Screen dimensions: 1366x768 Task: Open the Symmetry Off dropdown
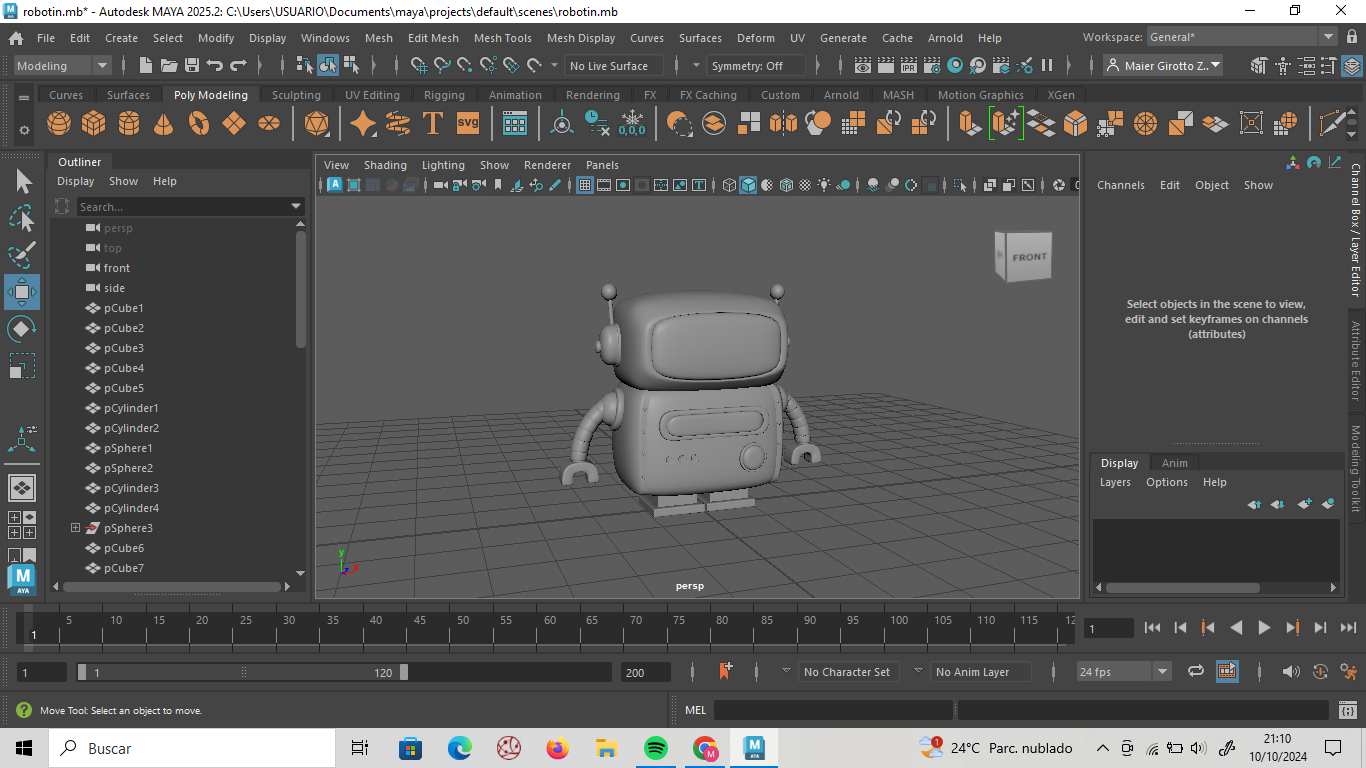pyautogui.click(x=756, y=66)
